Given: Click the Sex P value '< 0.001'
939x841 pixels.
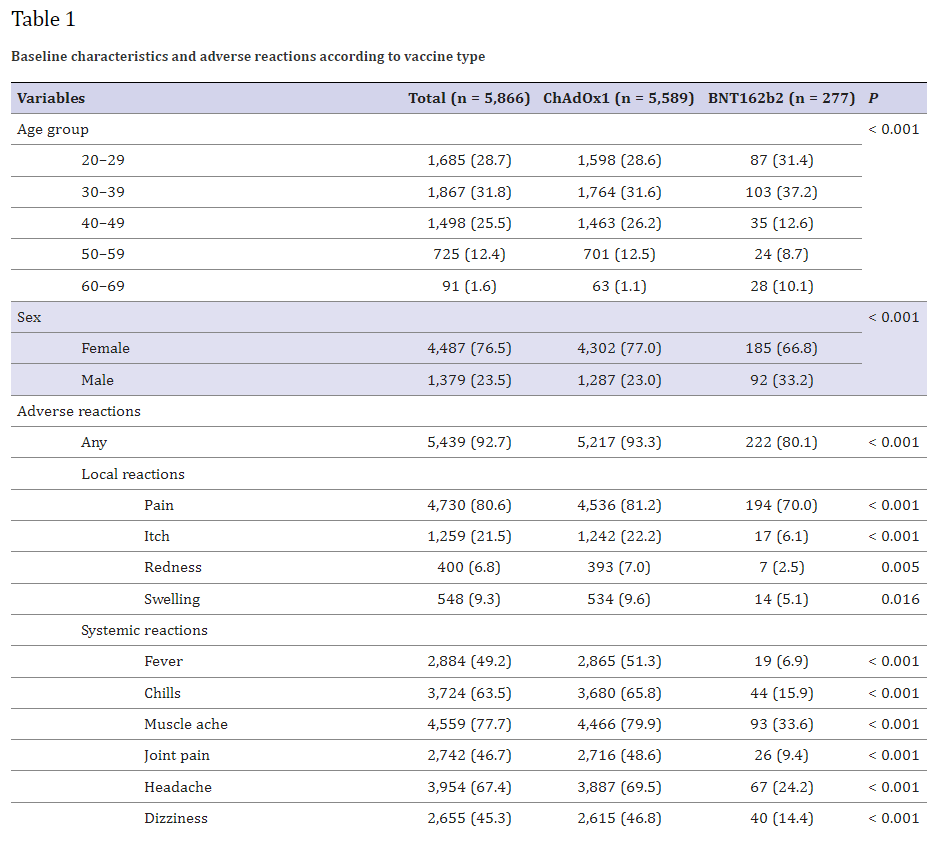Looking at the screenshot, I should point(894,317).
